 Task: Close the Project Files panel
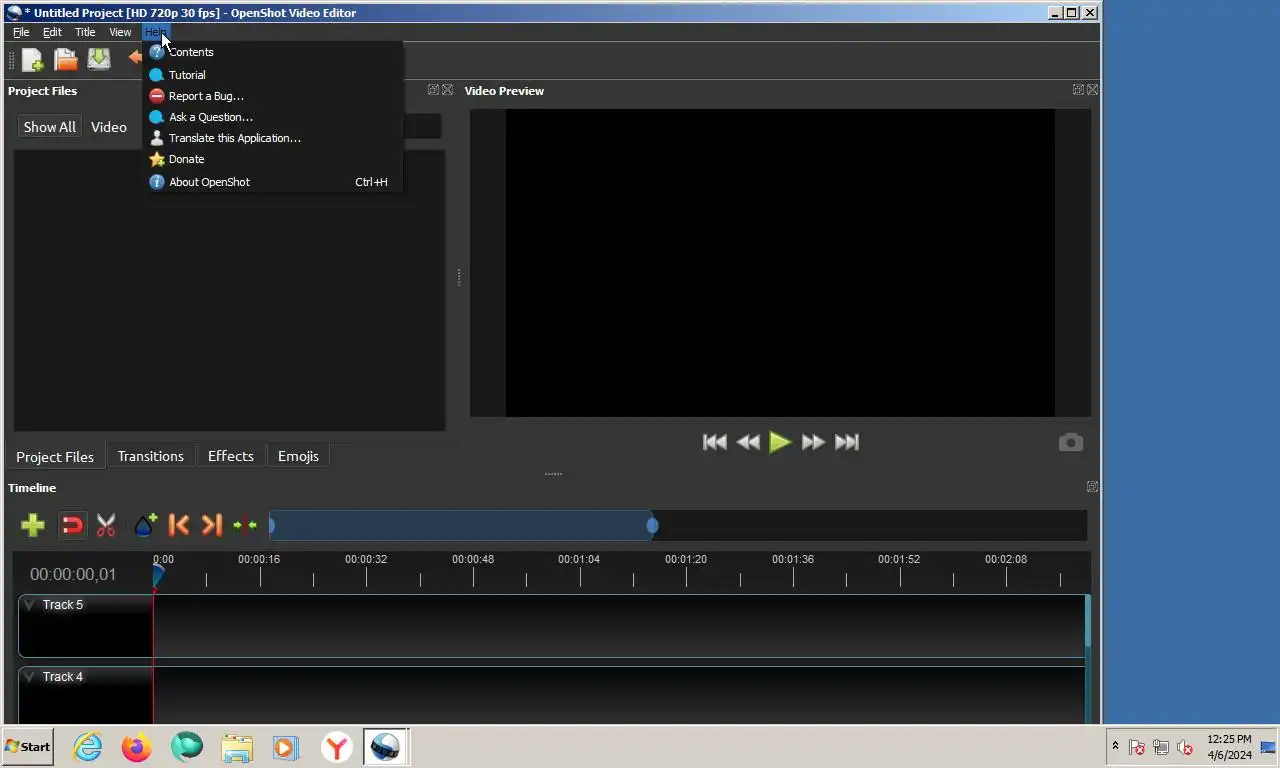(447, 90)
